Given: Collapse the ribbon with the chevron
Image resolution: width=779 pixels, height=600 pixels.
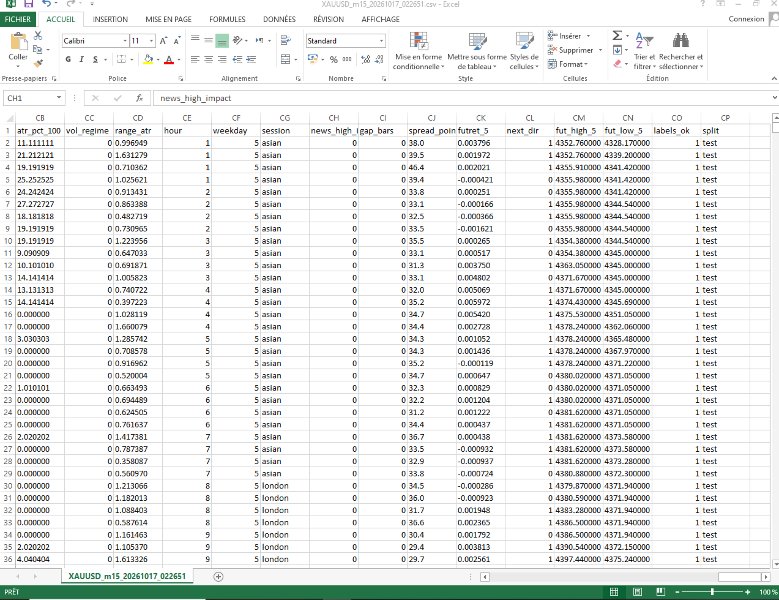Looking at the screenshot, I should (x=774, y=78).
